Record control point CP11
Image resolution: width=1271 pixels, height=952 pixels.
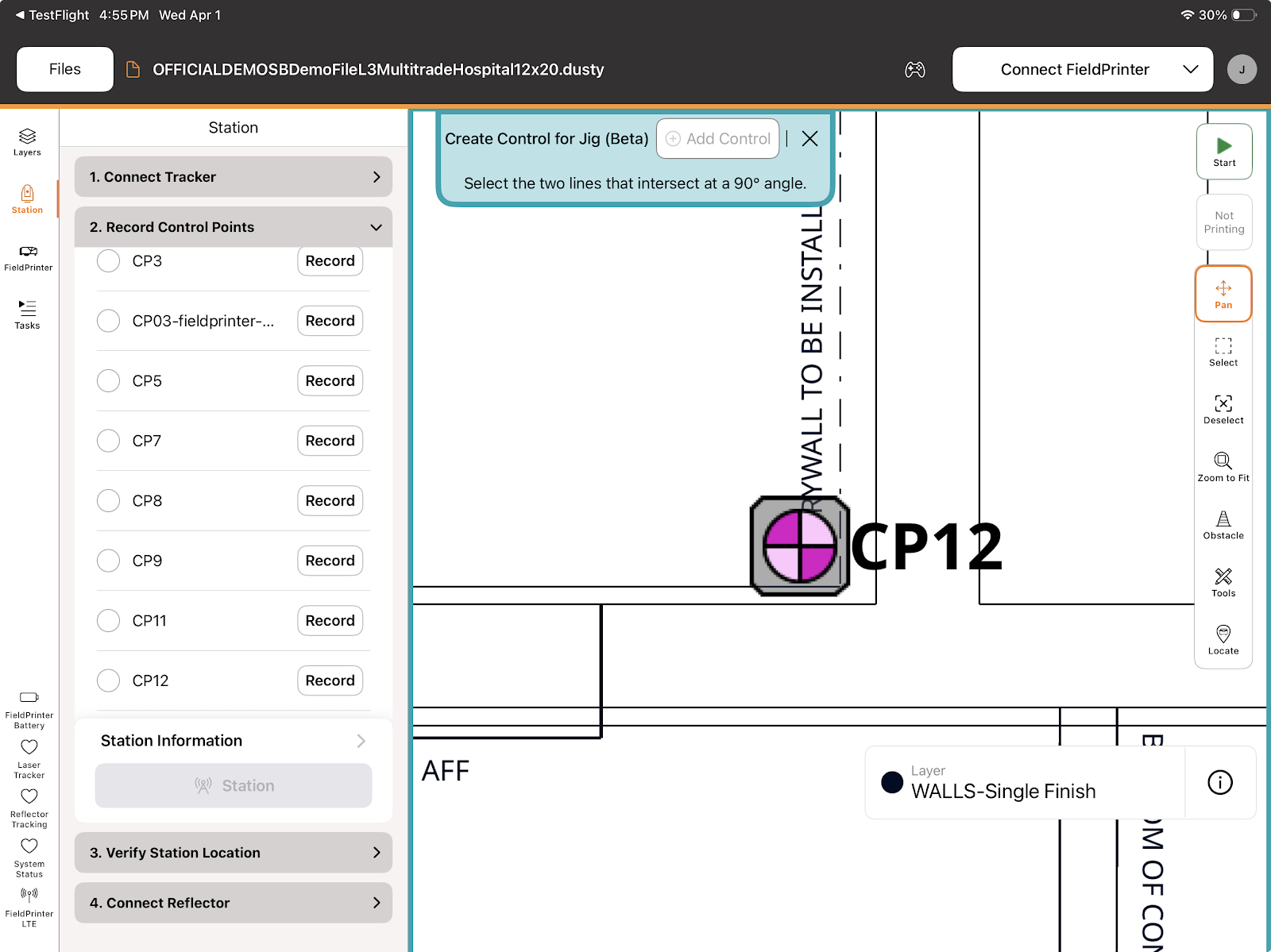tap(330, 620)
